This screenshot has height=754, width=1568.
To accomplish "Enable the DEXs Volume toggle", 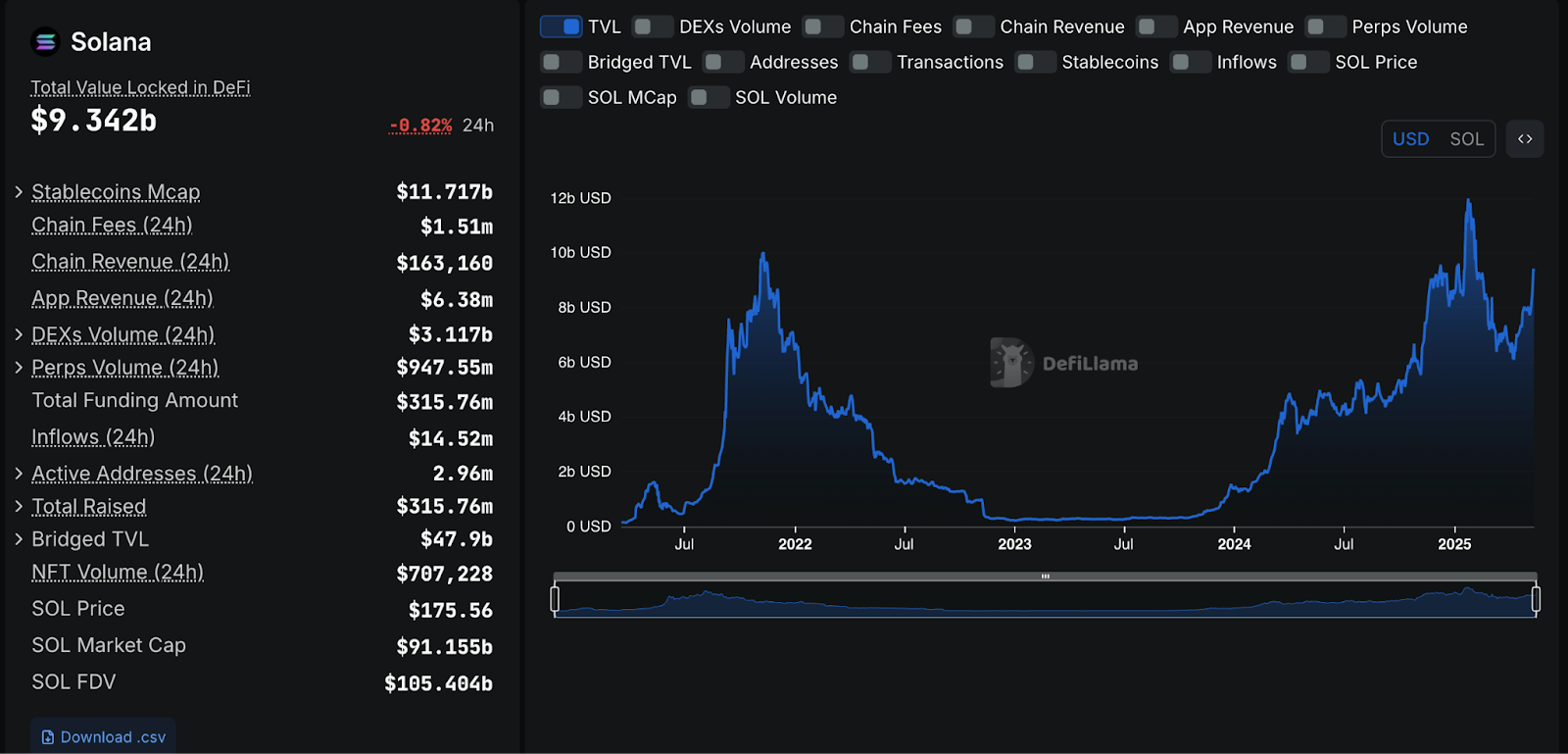I will point(653,27).
